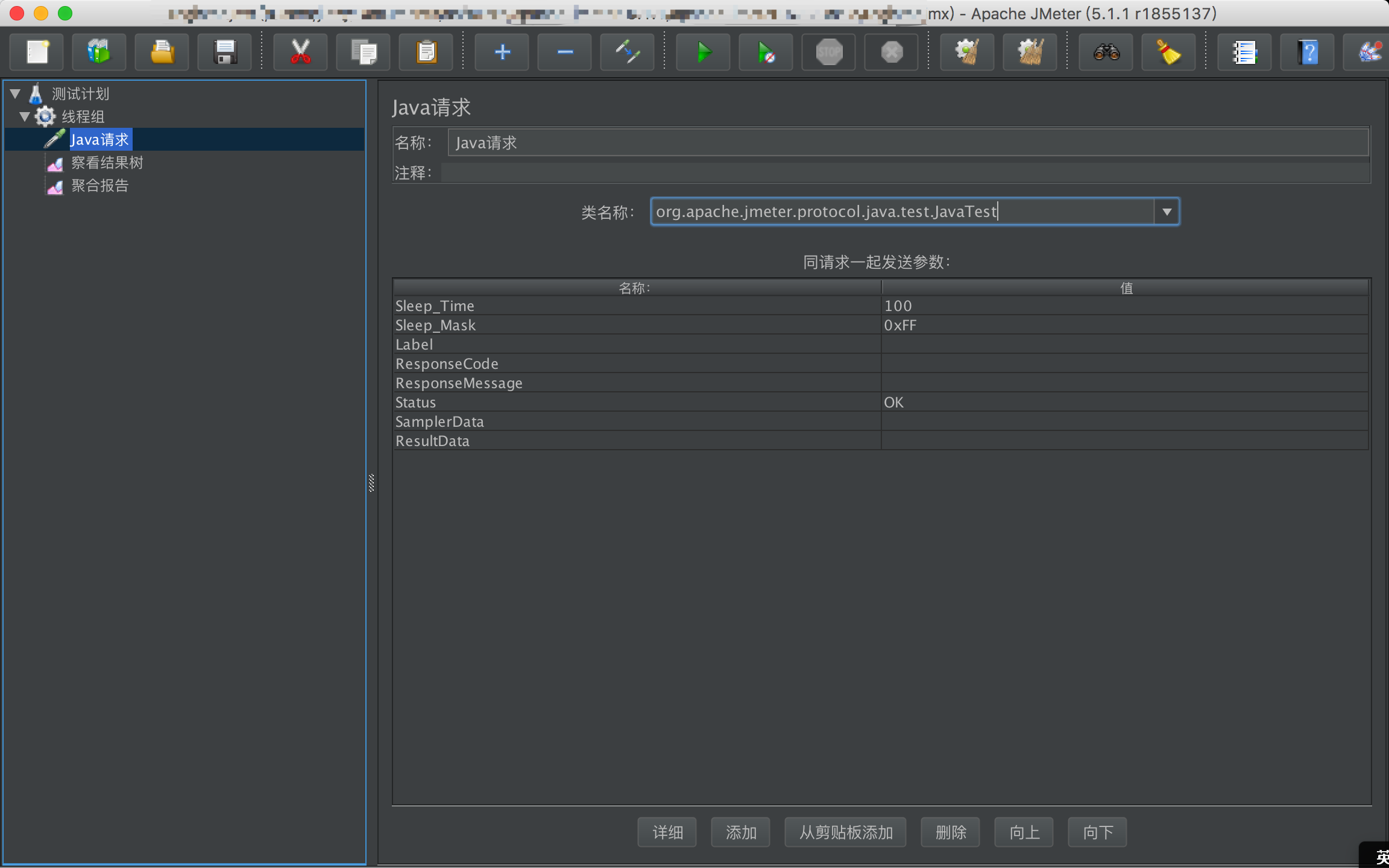
Task: Open the 类名称 class name dropdown
Action: pyautogui.click(x=1167, y=212)
